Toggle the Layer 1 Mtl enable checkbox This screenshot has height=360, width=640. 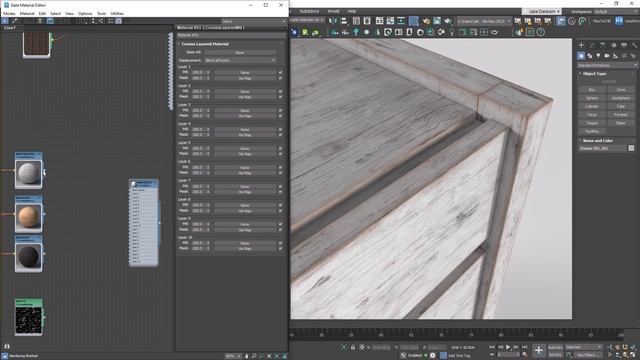tap(280, 73)
